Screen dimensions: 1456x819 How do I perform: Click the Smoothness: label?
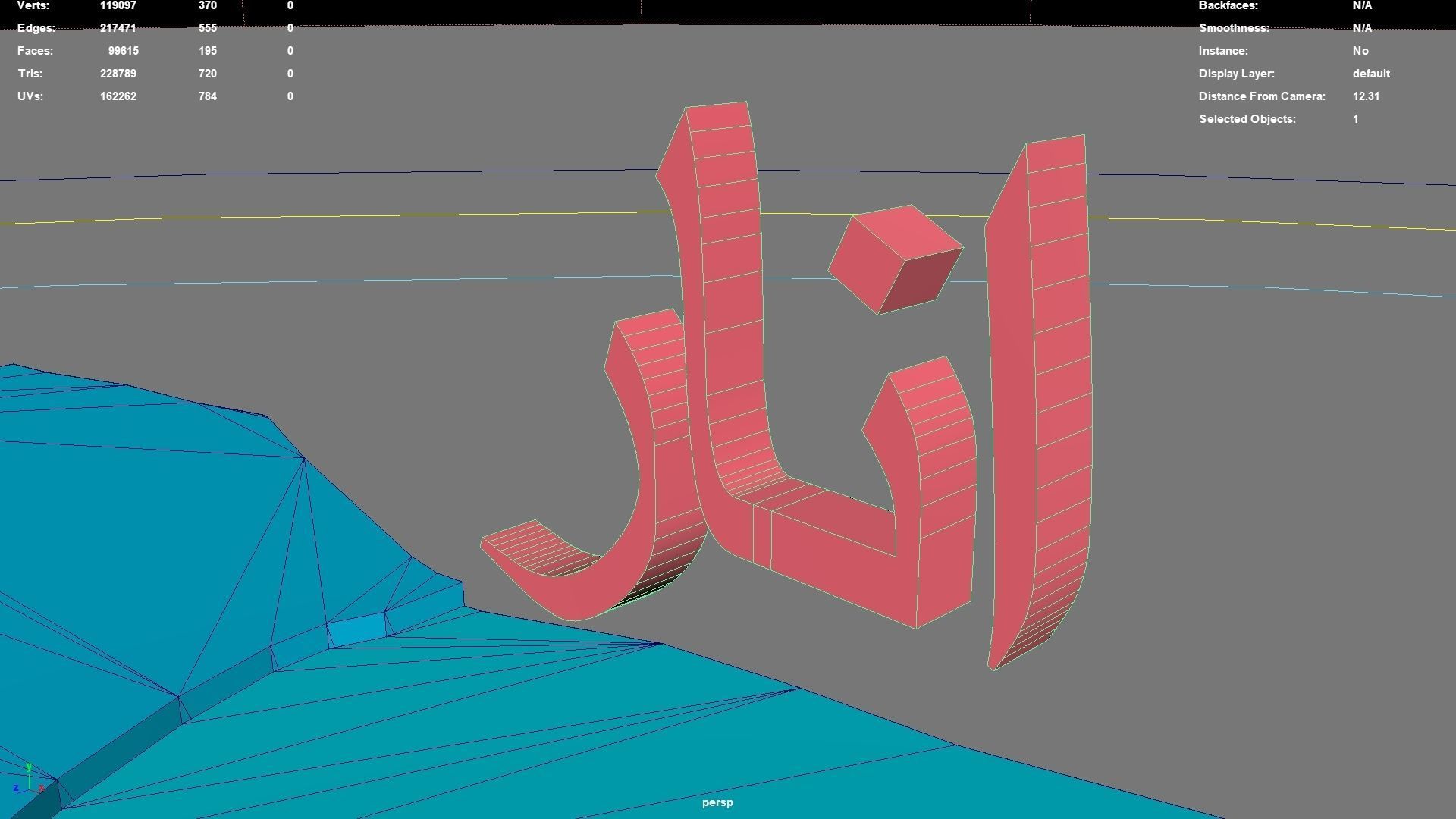[x=1234, y=28]
